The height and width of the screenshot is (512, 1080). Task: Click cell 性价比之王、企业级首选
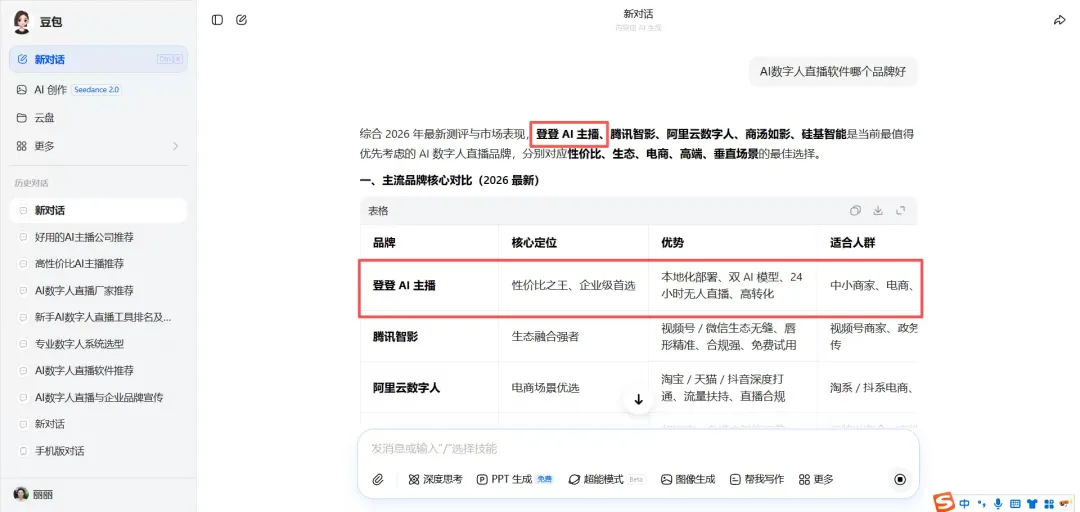(573, 285)
